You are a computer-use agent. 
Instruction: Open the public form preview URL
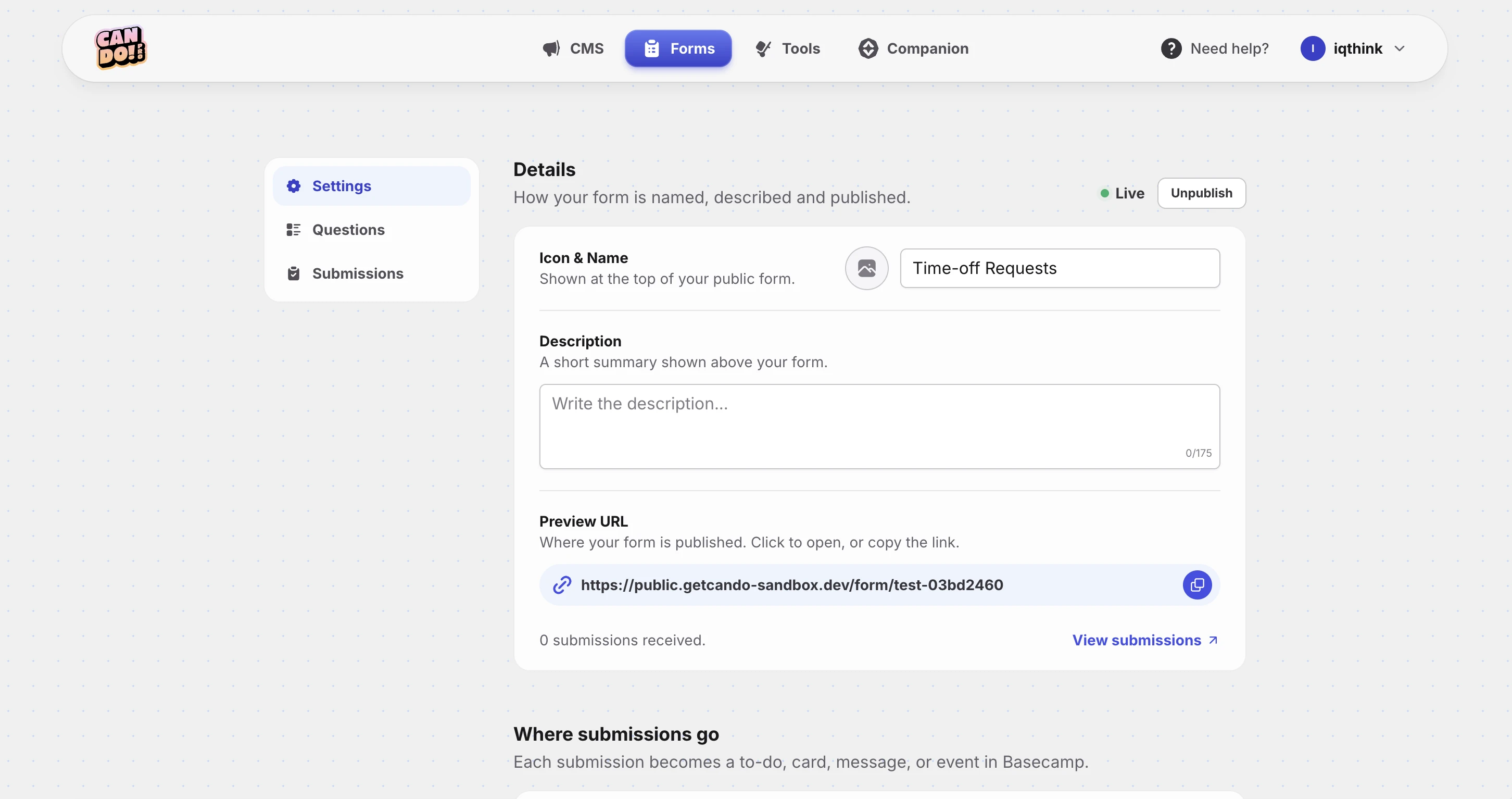point(792,585)
